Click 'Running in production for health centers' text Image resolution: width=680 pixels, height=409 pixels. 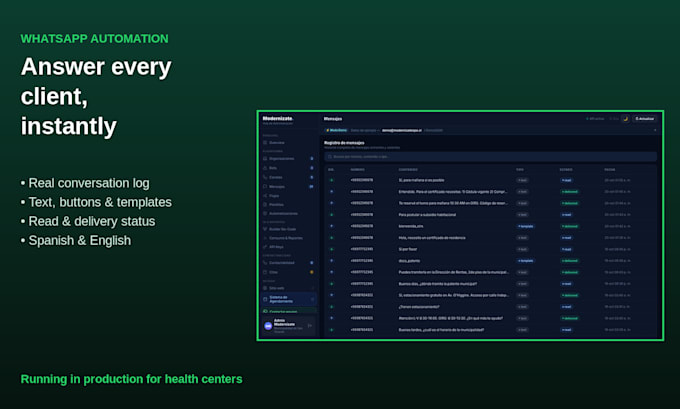(x=131, y=379)
